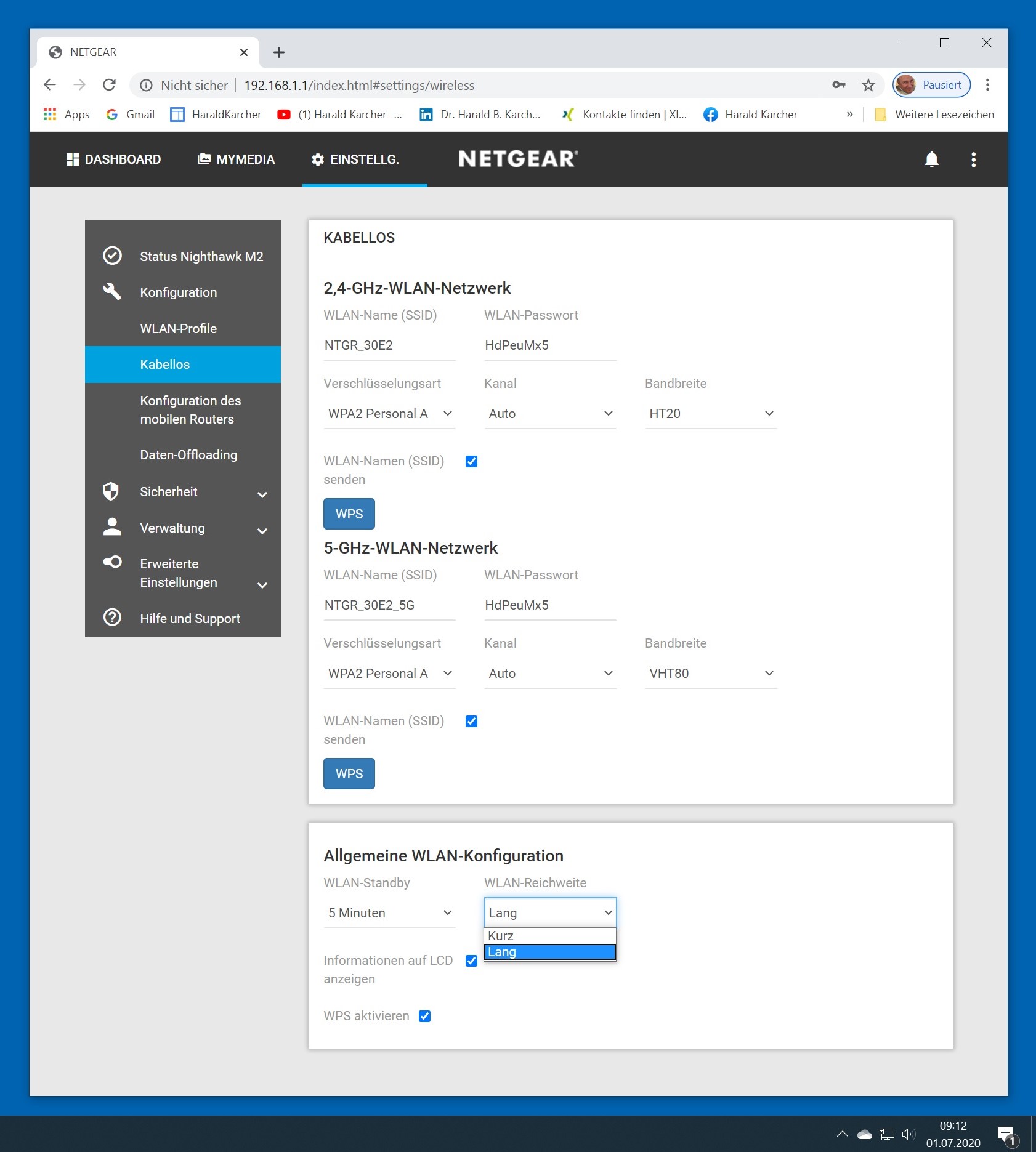Open the NETGEAR three-dot options menu
Viewport: 1036px width, 1152px height.
973,159
